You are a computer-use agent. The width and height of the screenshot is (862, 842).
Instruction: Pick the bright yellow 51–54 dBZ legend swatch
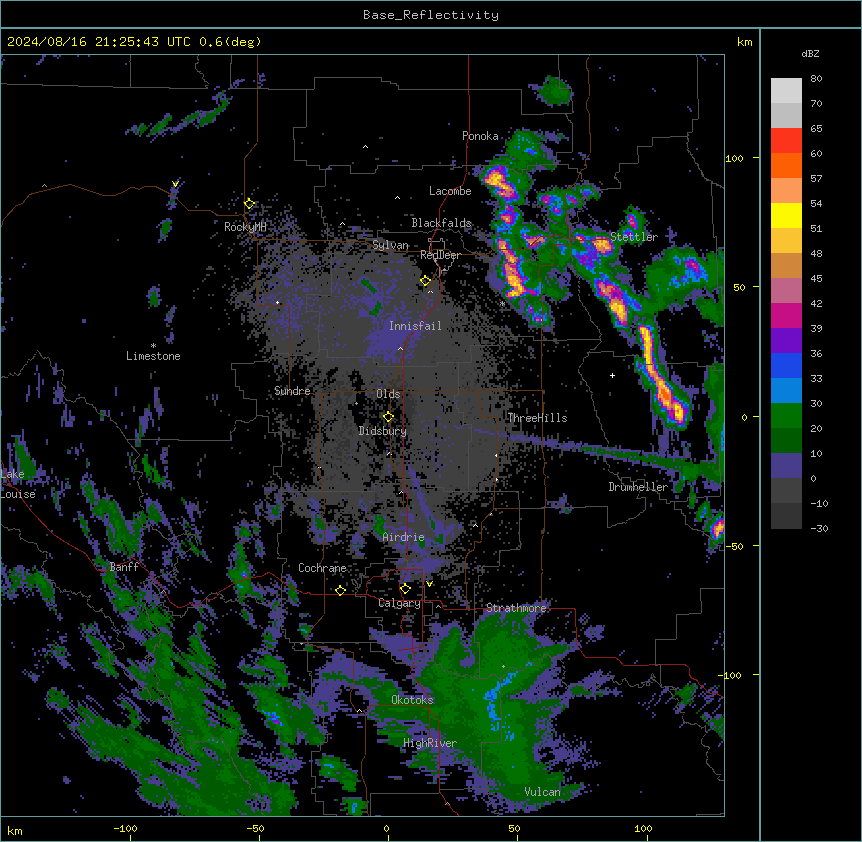[x=786, y=215]
